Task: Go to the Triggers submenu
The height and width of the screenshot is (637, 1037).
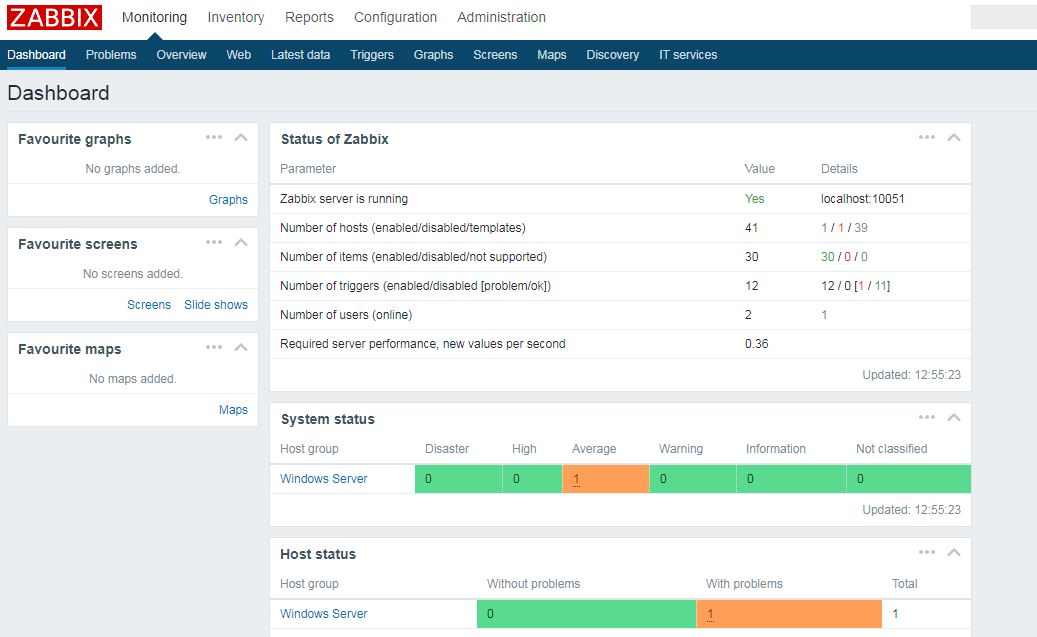Action: click(x=372, y=55)
